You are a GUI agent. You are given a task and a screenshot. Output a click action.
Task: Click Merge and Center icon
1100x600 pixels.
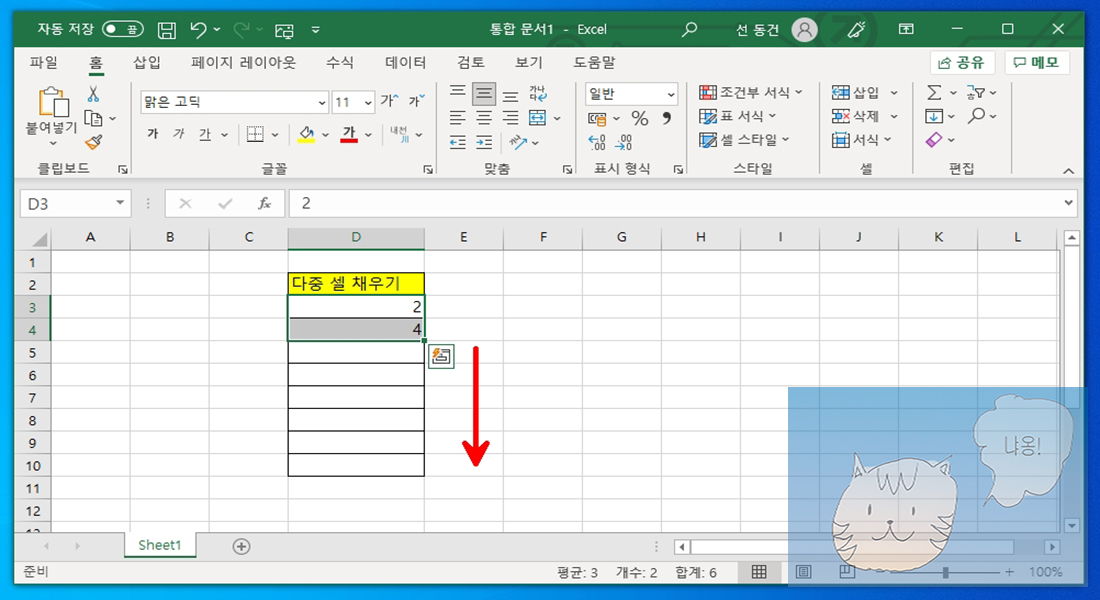point(537,118)
